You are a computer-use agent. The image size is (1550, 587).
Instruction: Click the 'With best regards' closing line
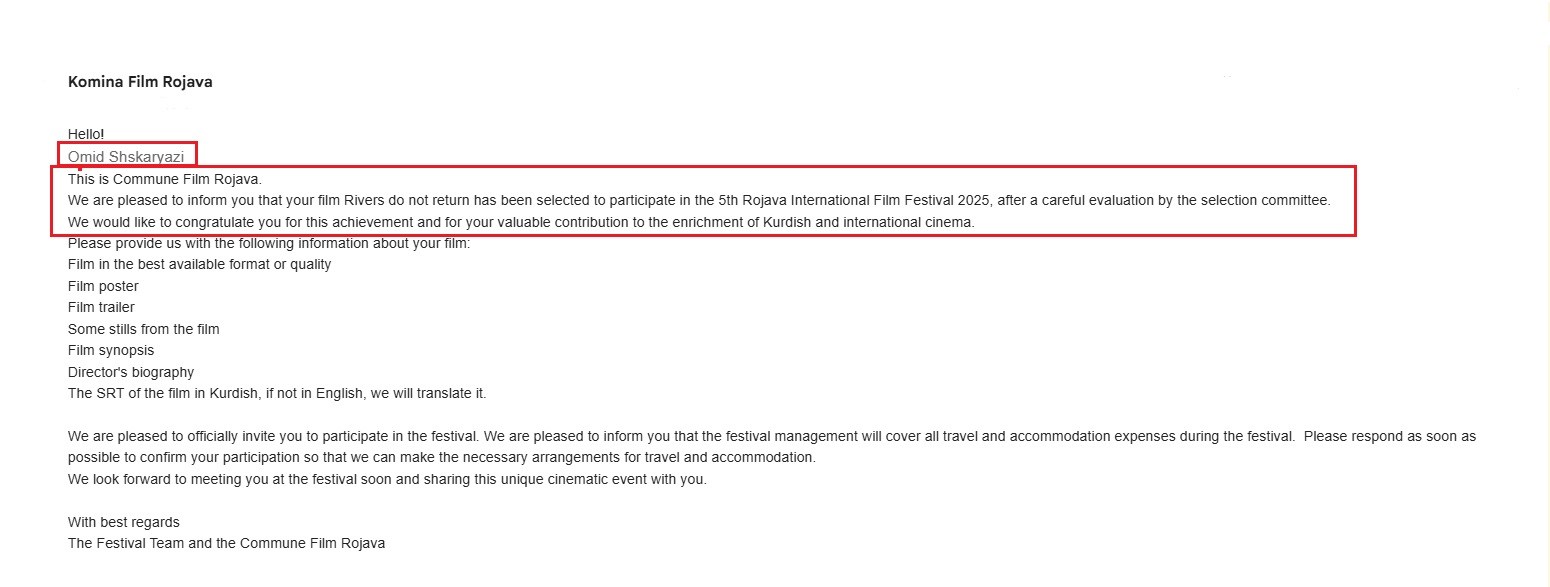(124, 523)
